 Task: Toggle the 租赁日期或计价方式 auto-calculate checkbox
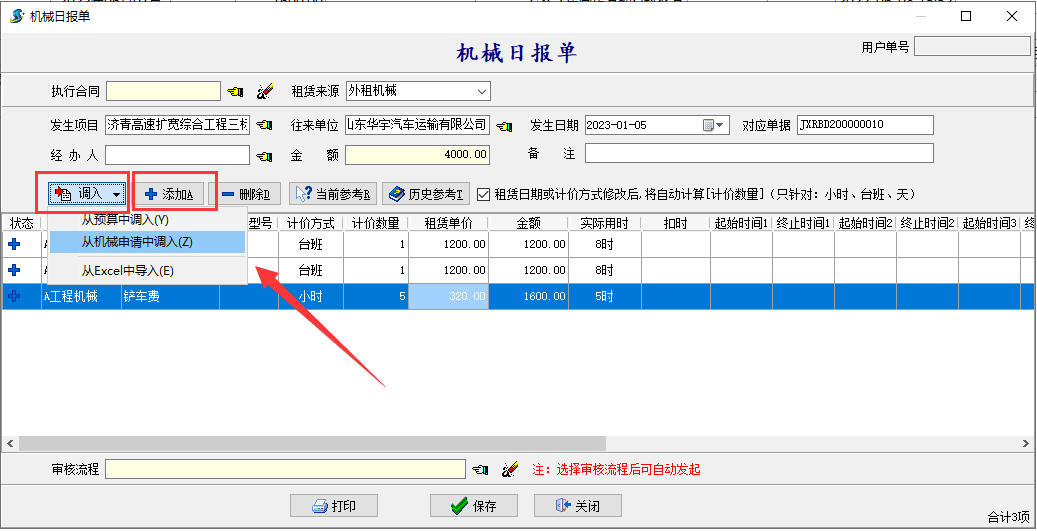(484, 194)
